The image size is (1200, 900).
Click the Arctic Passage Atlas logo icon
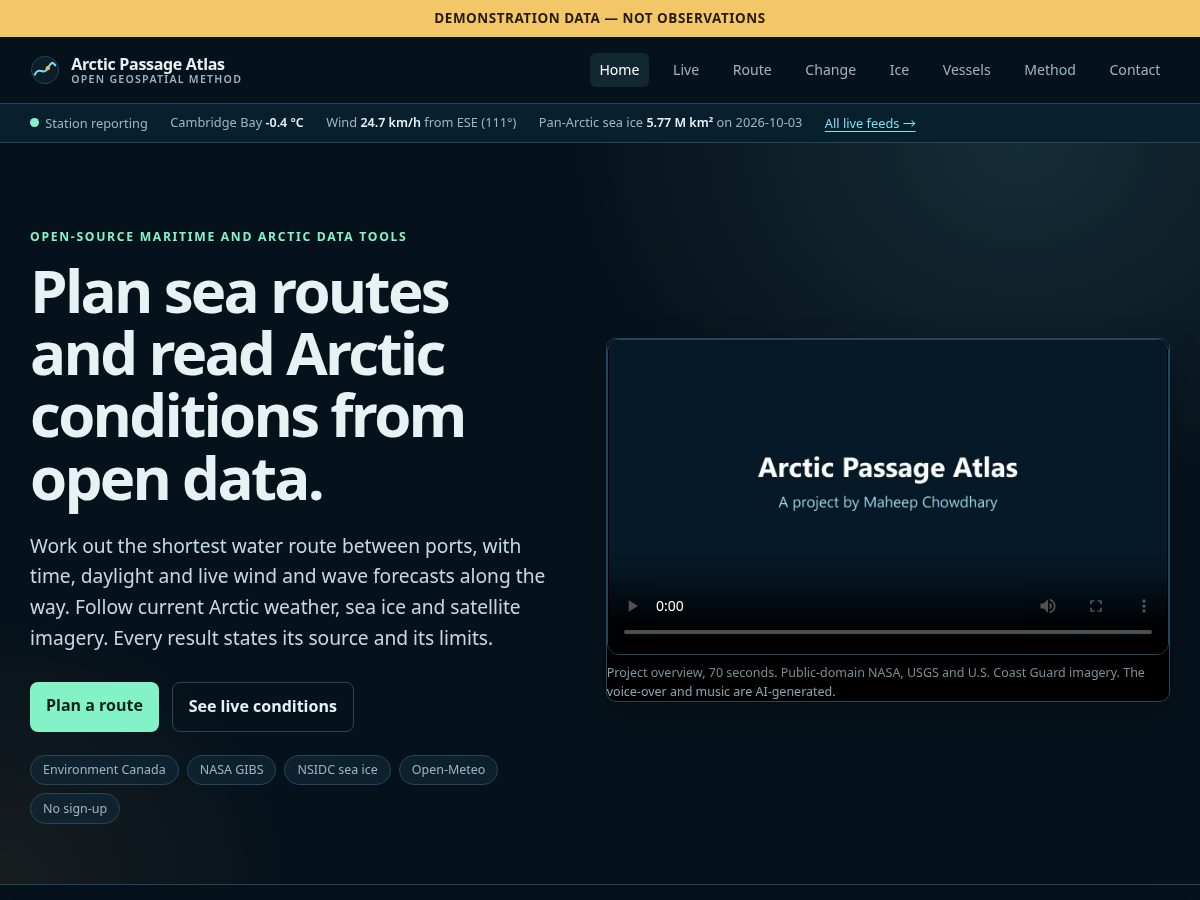45,70
